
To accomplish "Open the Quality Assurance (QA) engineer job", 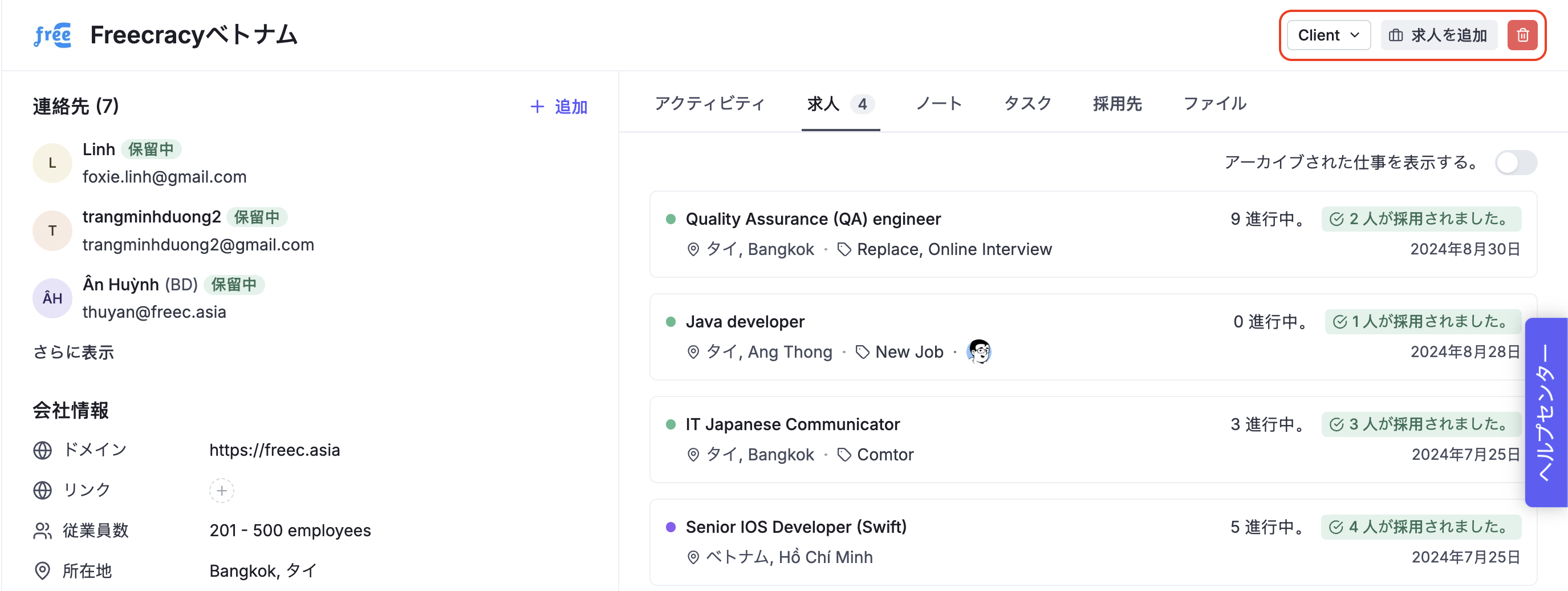I will (x=813, y=218).
